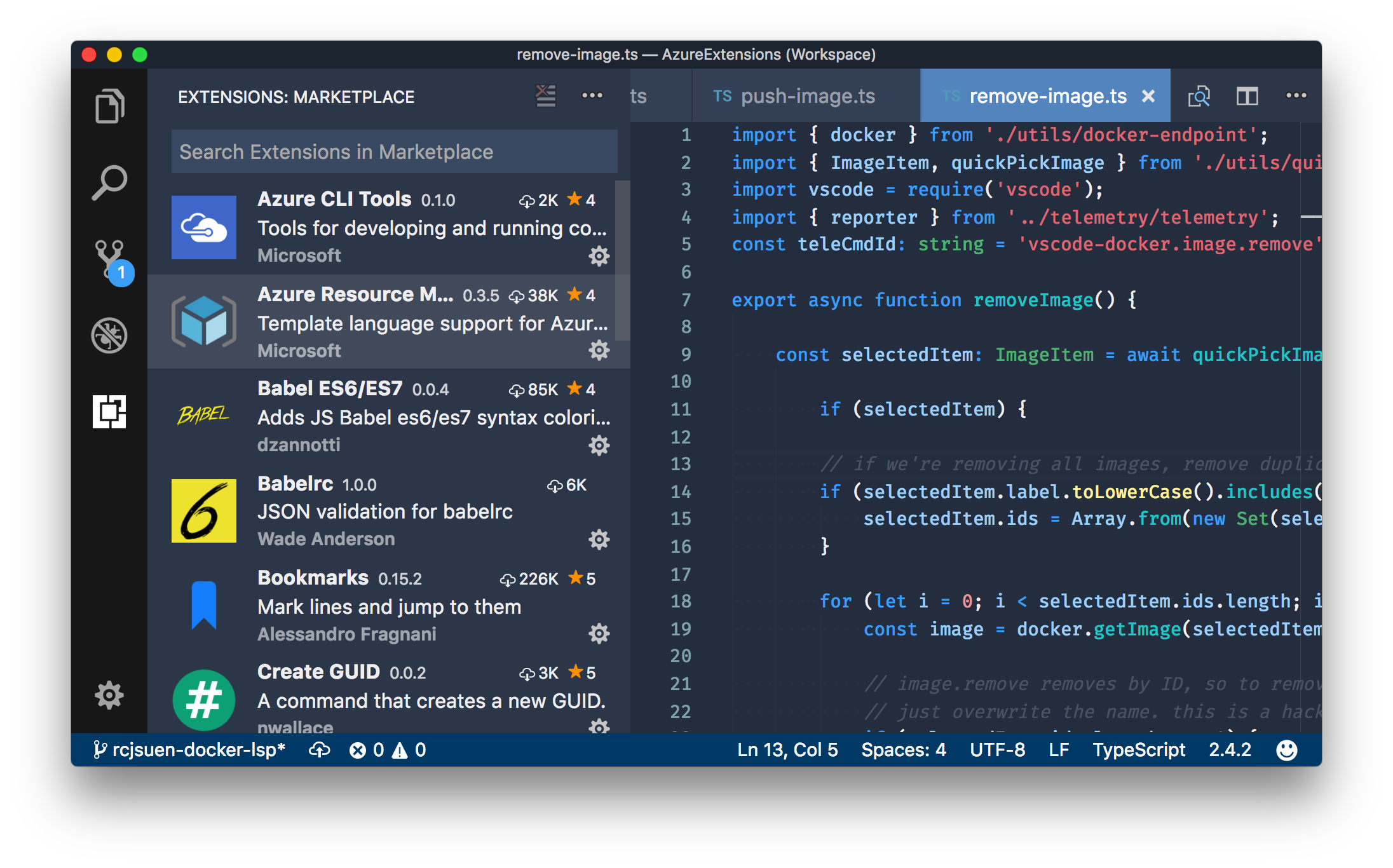Clear extensions search results icon
Image resolution: width=1393 pixels, height=868 pixels.
[545, 96]
